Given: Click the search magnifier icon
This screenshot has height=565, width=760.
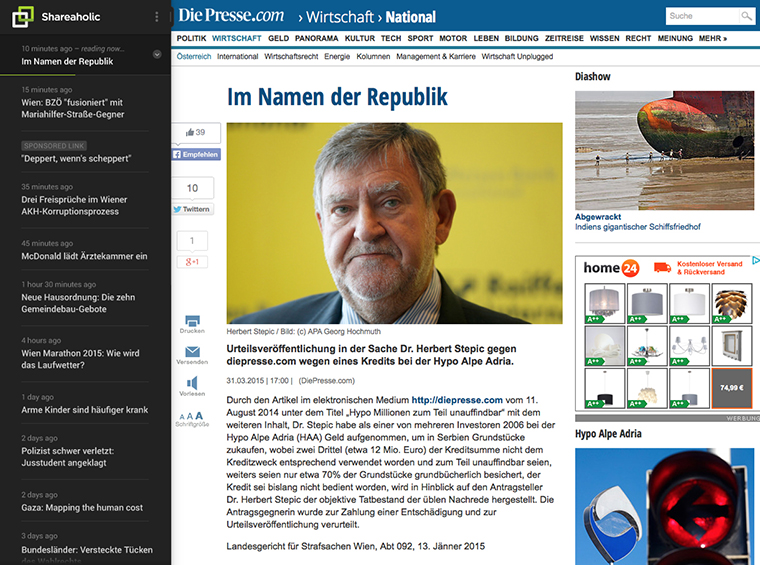Looking at the screenshot, I should click(746, 16).
